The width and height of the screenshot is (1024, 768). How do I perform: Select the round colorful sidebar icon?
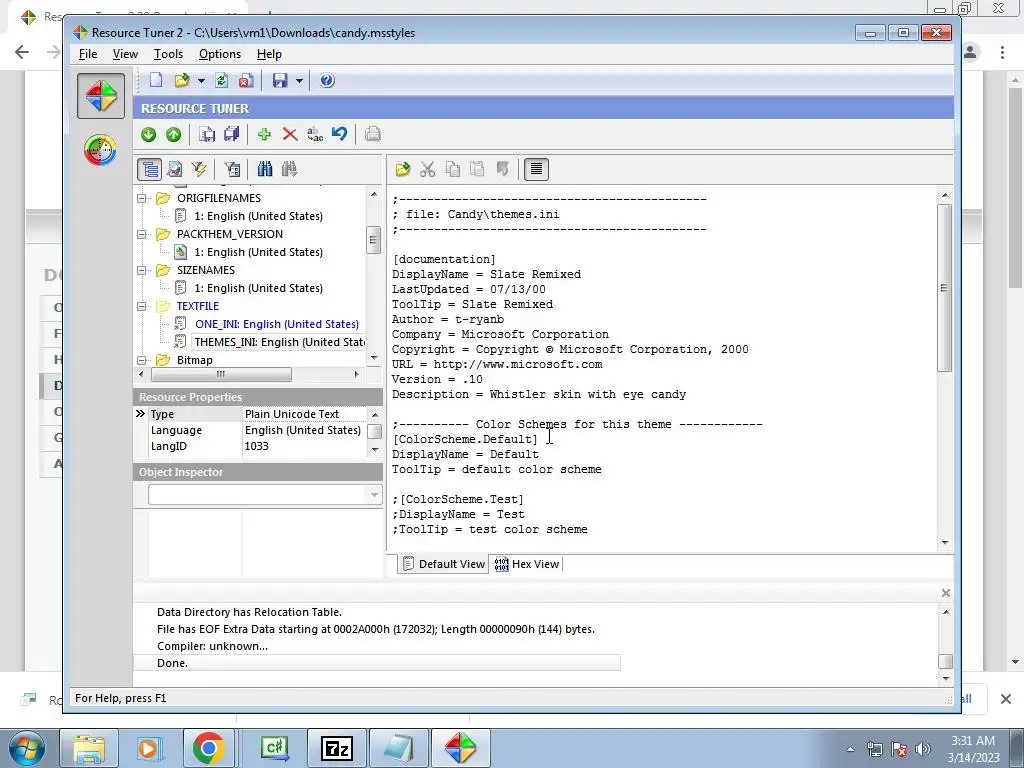[x=101, y=150]
